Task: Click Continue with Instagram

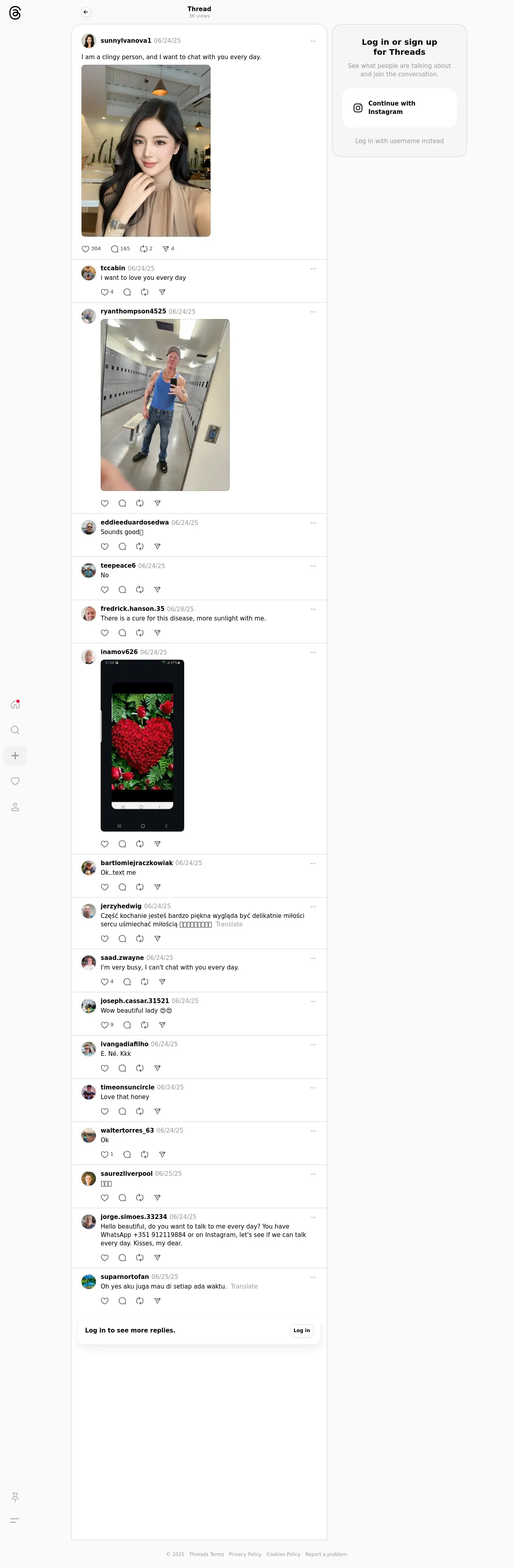Action: [399, 108]
